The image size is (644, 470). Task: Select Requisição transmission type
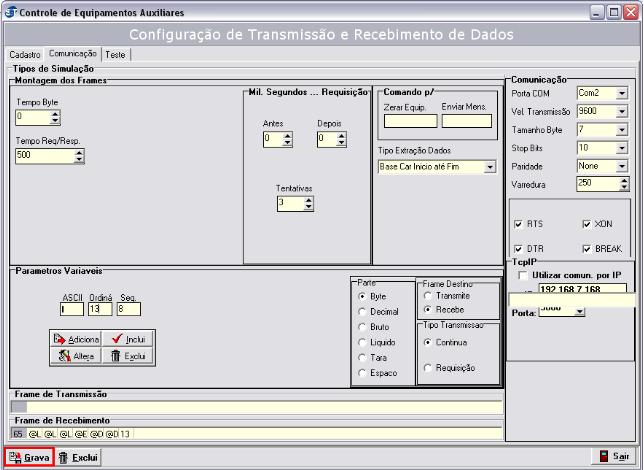(x=429, y=368)
